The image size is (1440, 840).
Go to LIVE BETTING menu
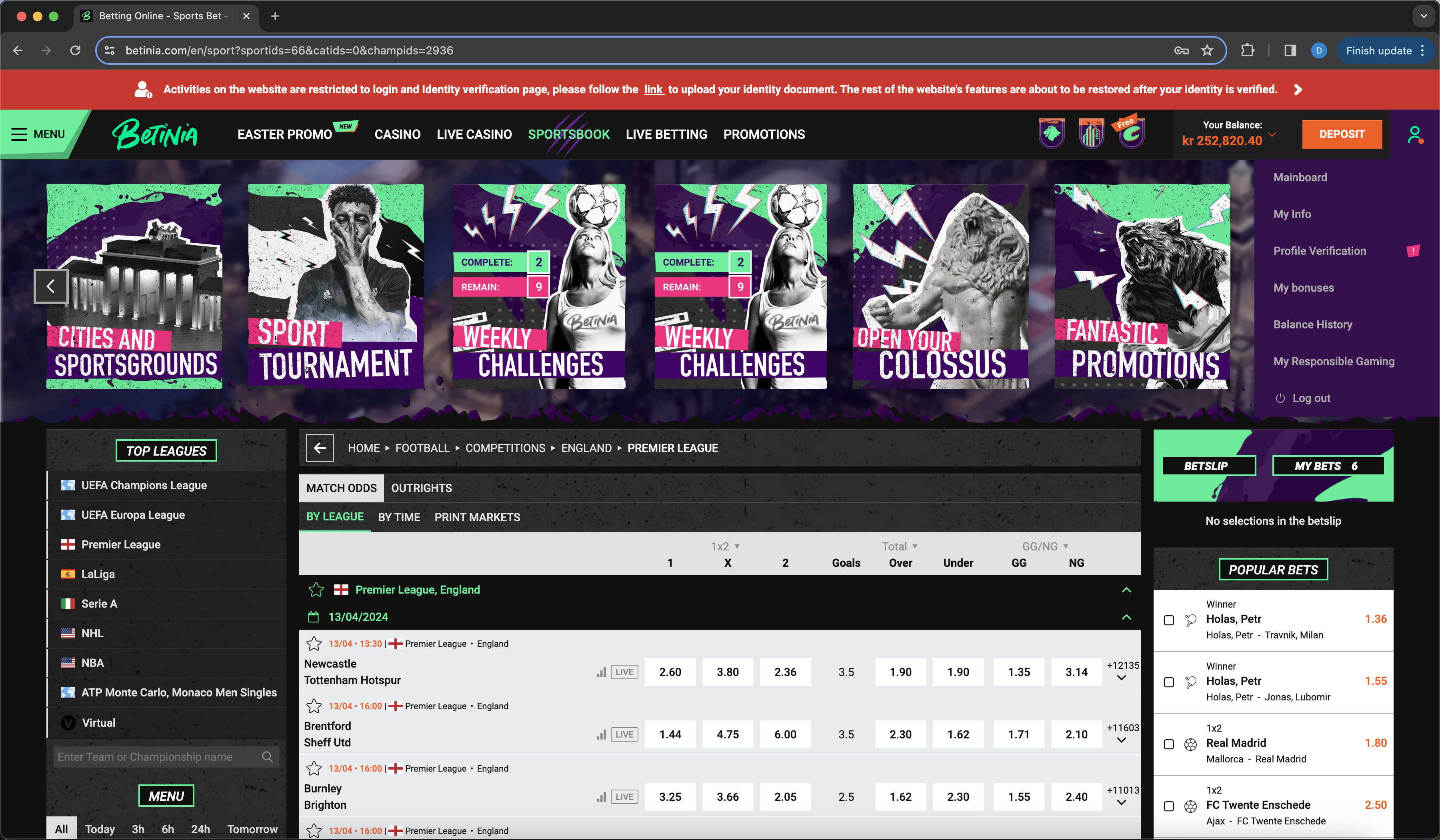click(x=666, y=134)
